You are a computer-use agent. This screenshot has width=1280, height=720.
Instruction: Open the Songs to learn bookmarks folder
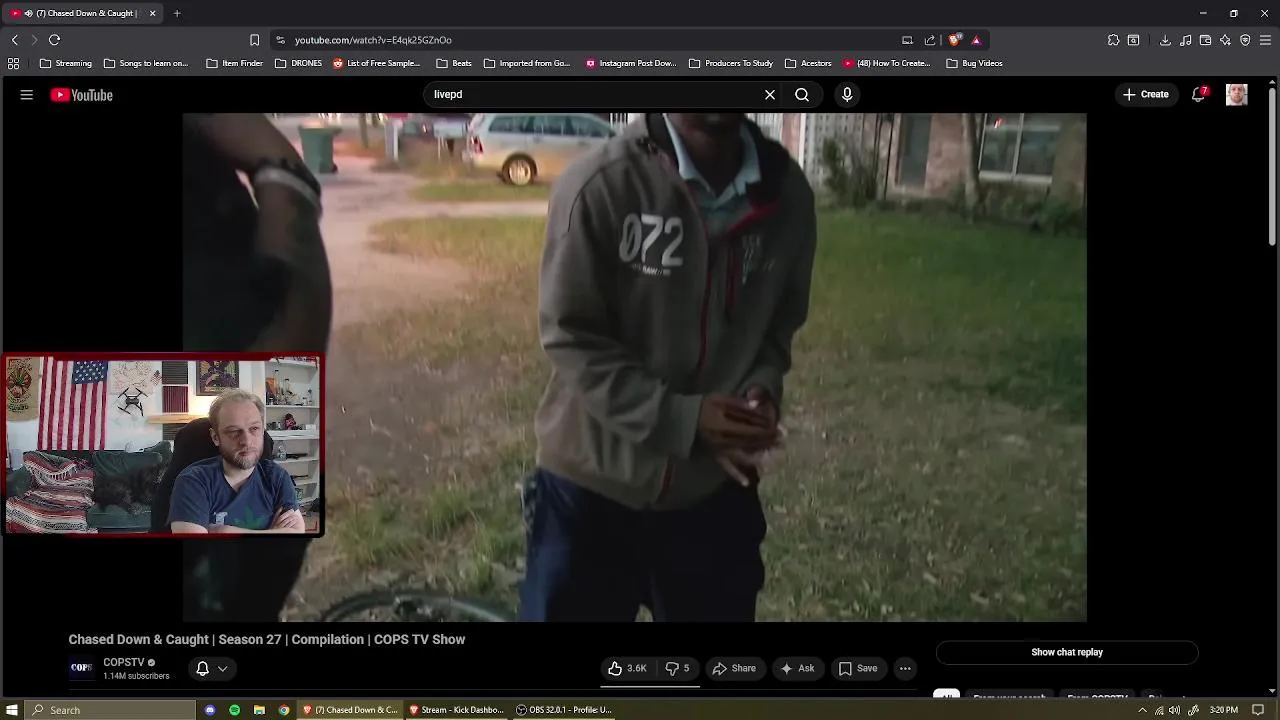pos(145,63)
